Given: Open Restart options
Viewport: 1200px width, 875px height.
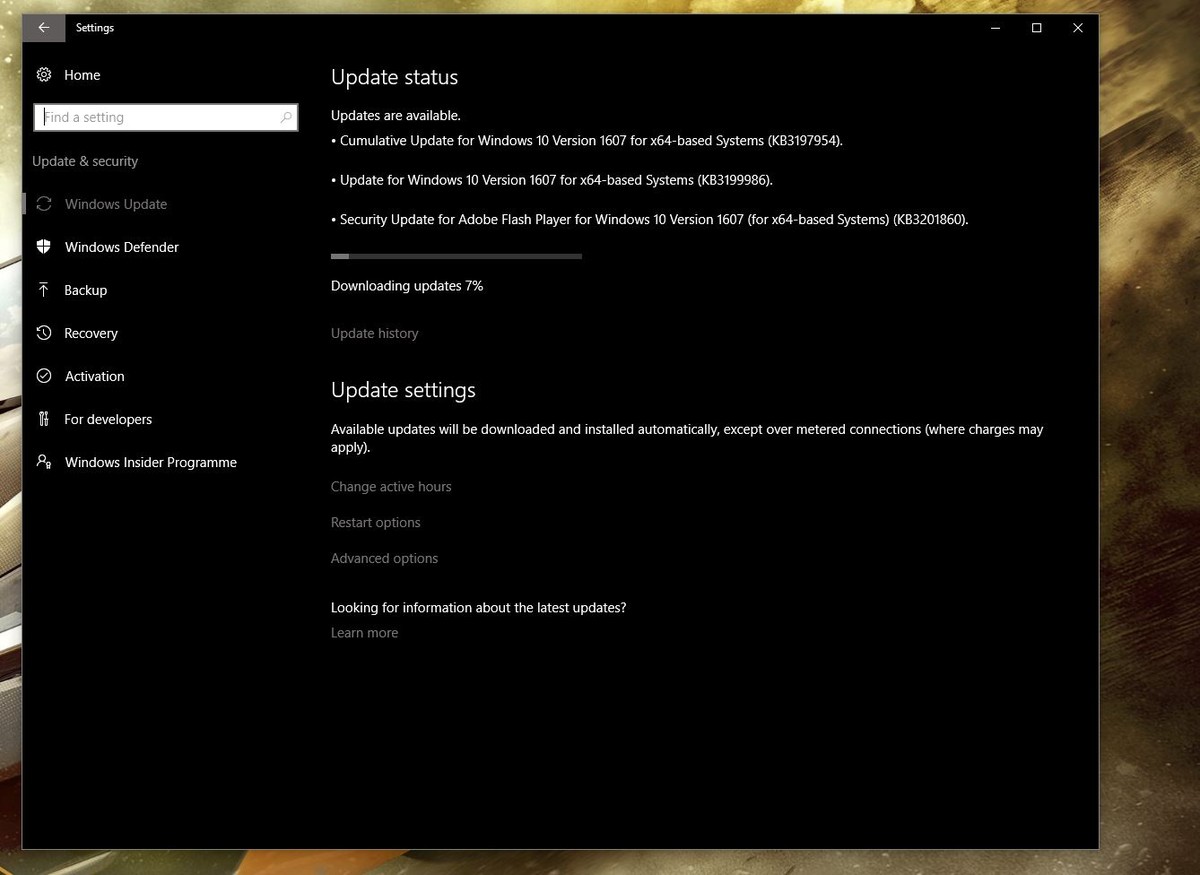Looking at the screenshot, I should coord(375,522).
